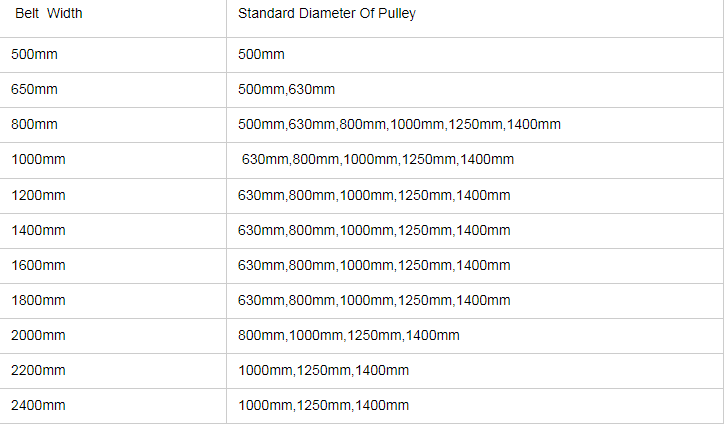Click the 2400mm belt width cell
The height and width of the screenshot is (440, 726).
tap(113, 406)
